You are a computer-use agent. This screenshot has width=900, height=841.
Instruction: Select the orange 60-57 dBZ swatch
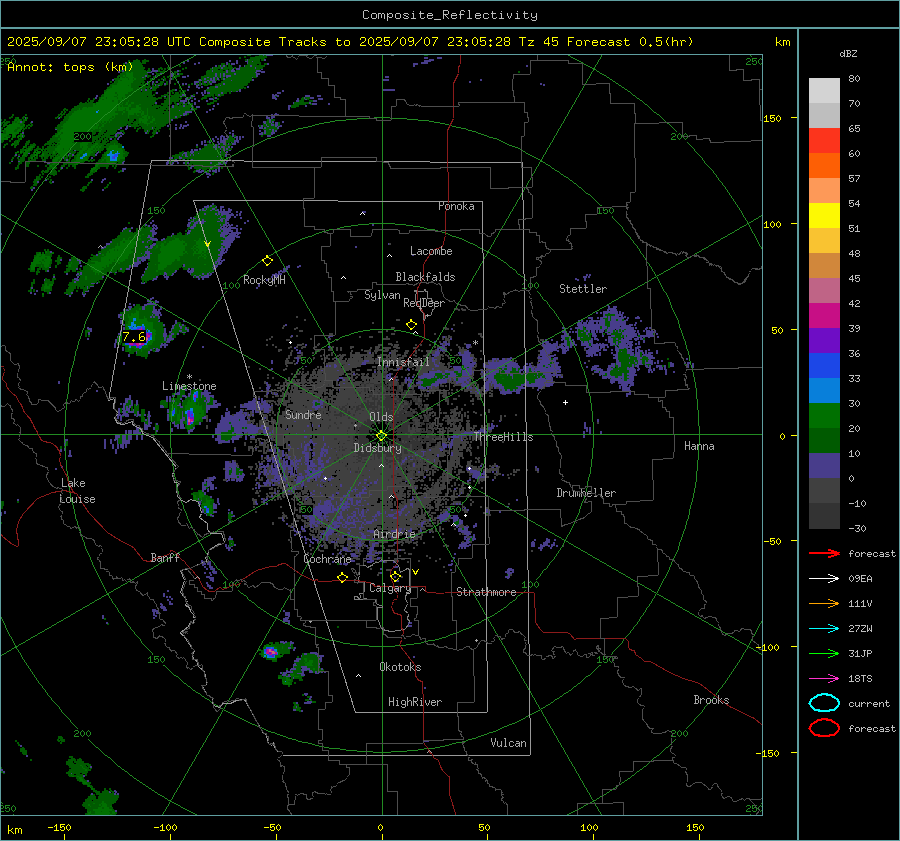pos(824,166)
